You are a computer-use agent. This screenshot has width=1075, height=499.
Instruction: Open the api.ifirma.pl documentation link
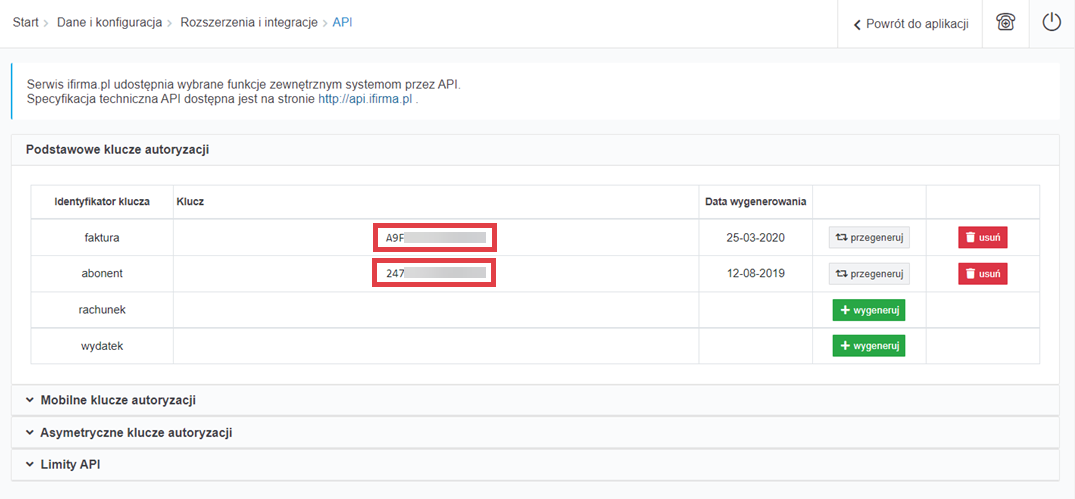point(365,100)
